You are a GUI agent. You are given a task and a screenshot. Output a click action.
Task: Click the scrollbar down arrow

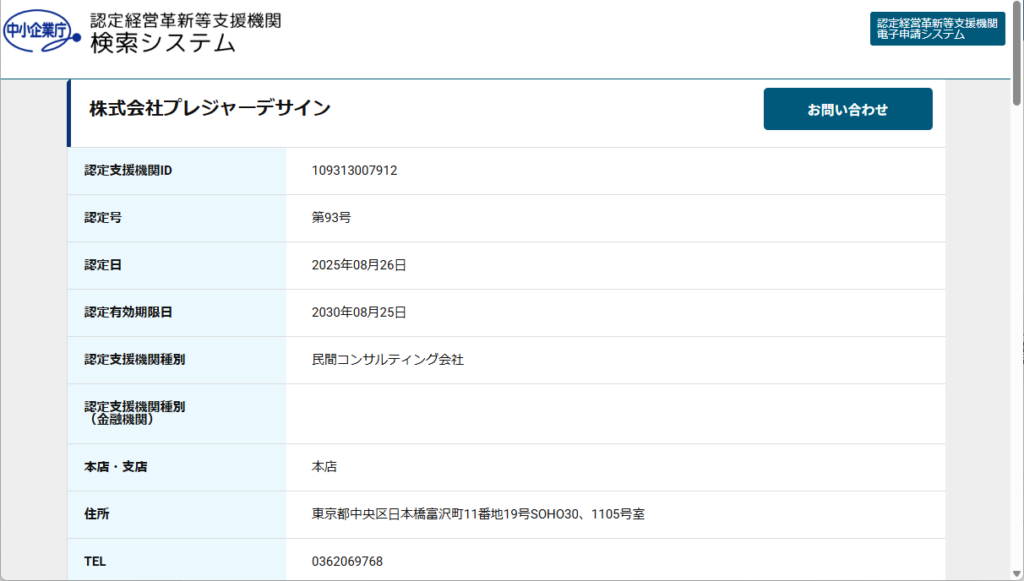tap(1017, 573)
